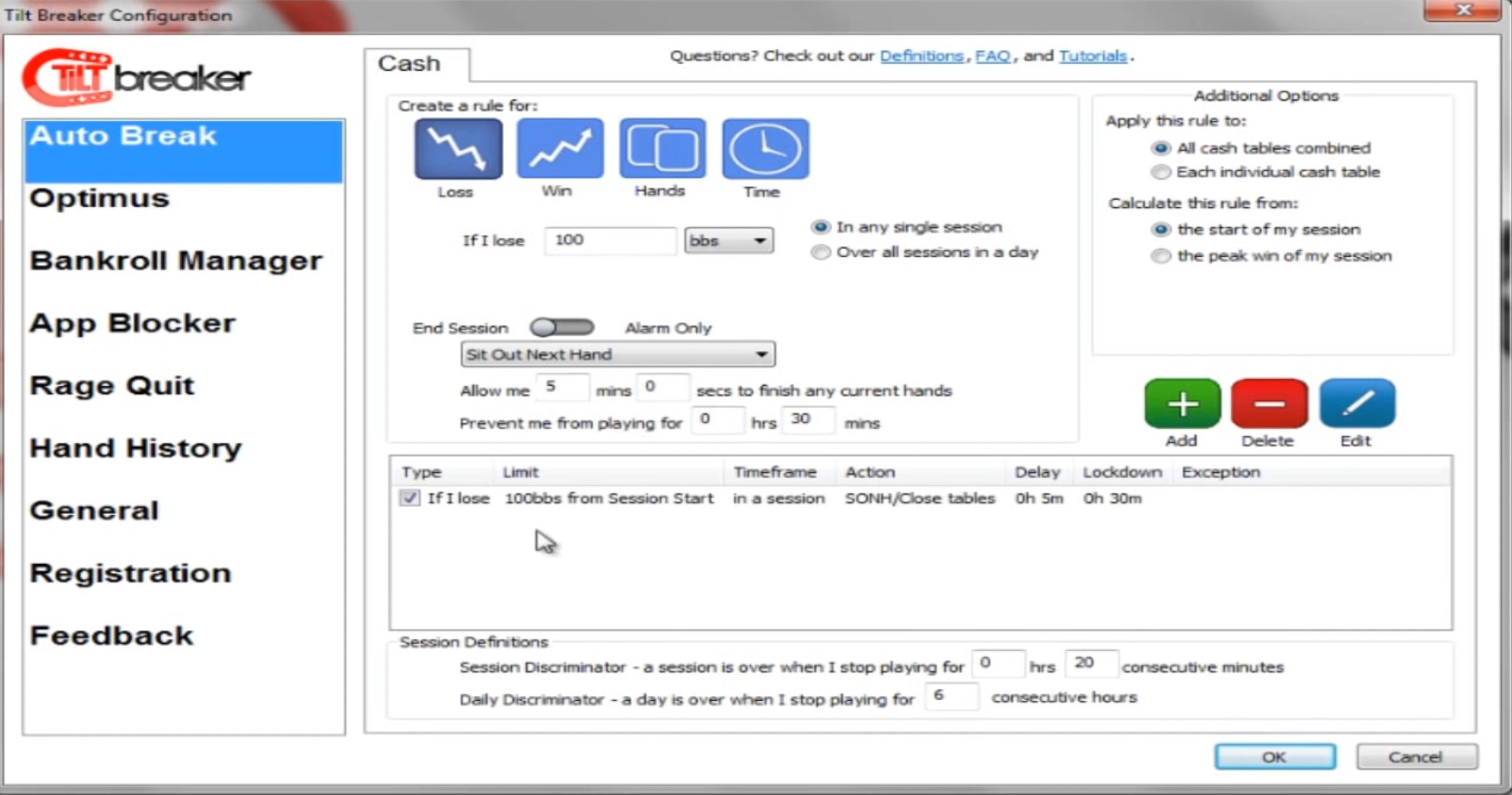
Task: Select the Loss rule icon
Action: [x=458, y=149]
